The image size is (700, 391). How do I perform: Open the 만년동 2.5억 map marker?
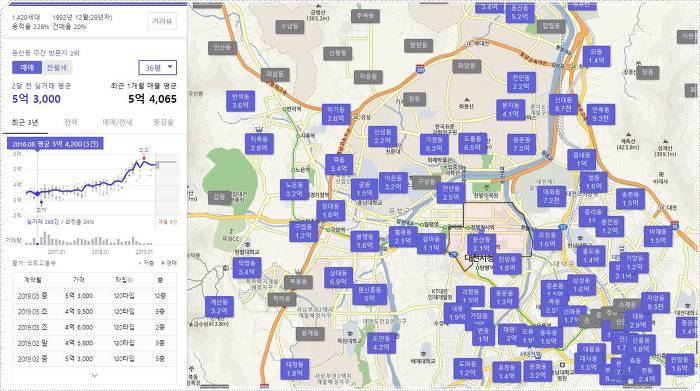click(451, 193)
